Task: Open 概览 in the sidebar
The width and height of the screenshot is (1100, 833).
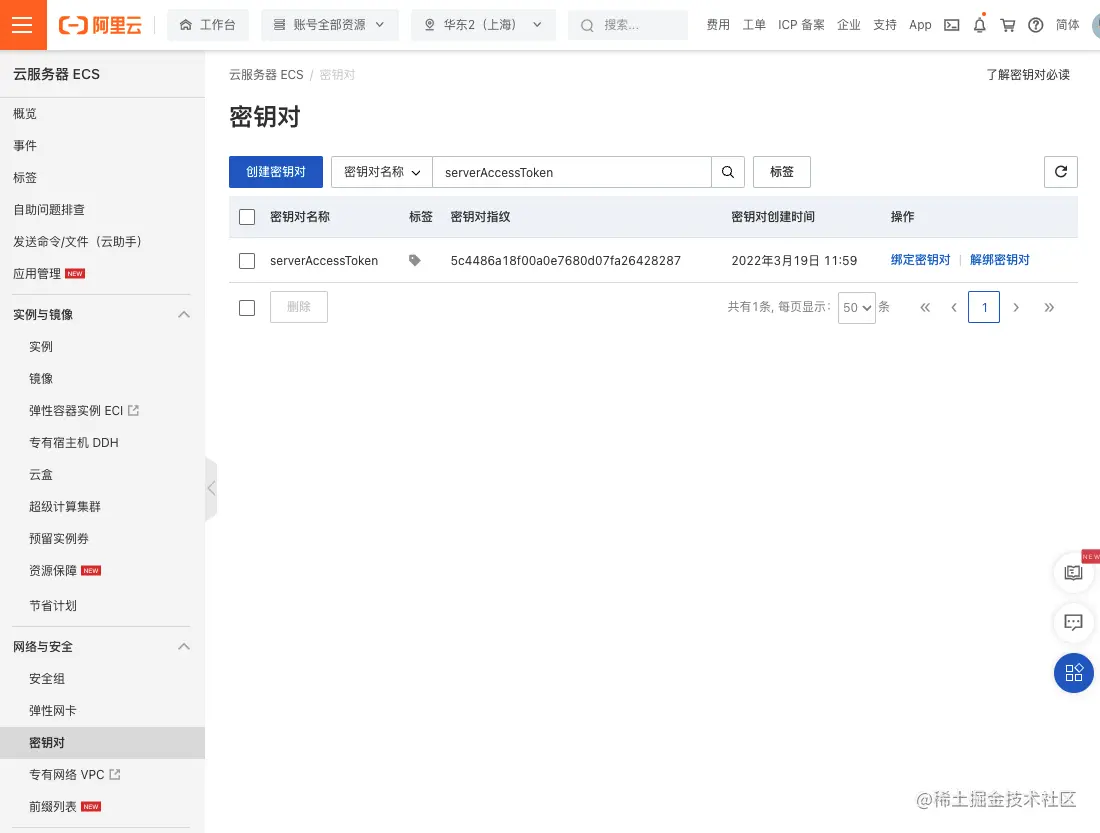Action: pyautogui.click(x=25, y=114)
